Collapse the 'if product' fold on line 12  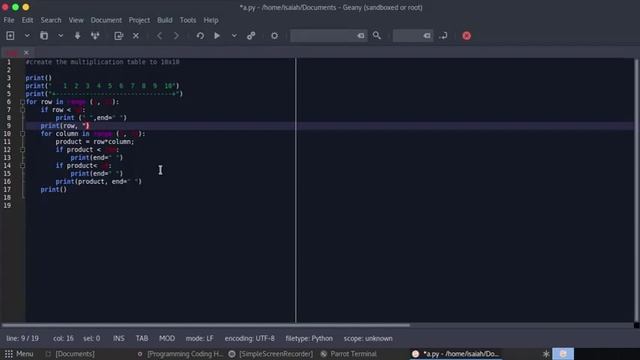point(22,150)
